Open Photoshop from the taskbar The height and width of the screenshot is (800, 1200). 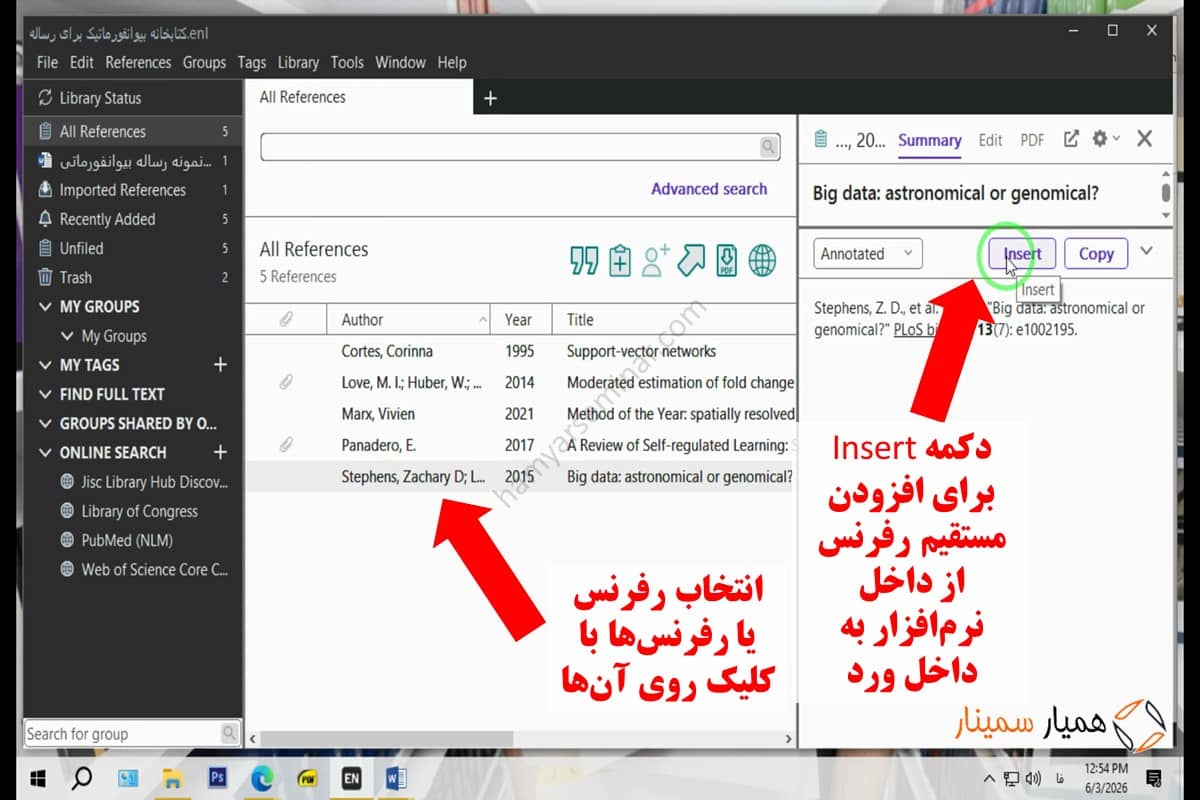point(218,777)
